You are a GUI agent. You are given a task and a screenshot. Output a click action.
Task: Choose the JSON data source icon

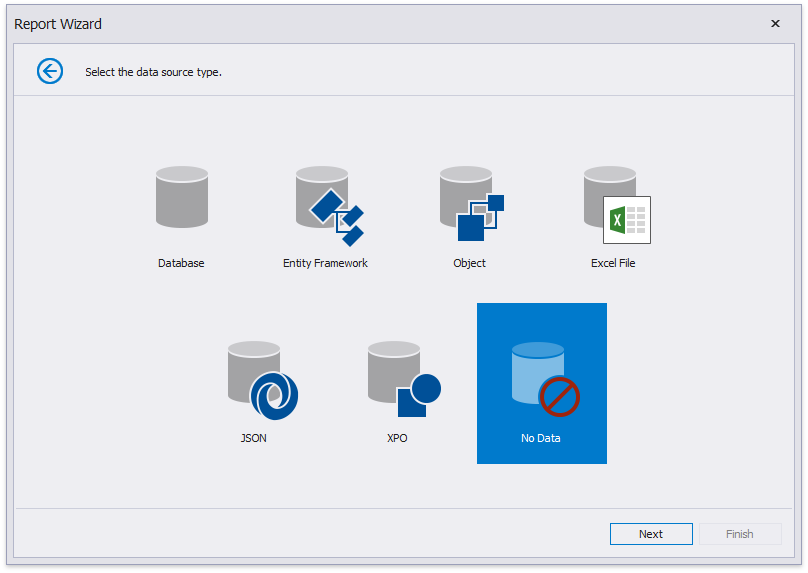click(x=258, y=379)
